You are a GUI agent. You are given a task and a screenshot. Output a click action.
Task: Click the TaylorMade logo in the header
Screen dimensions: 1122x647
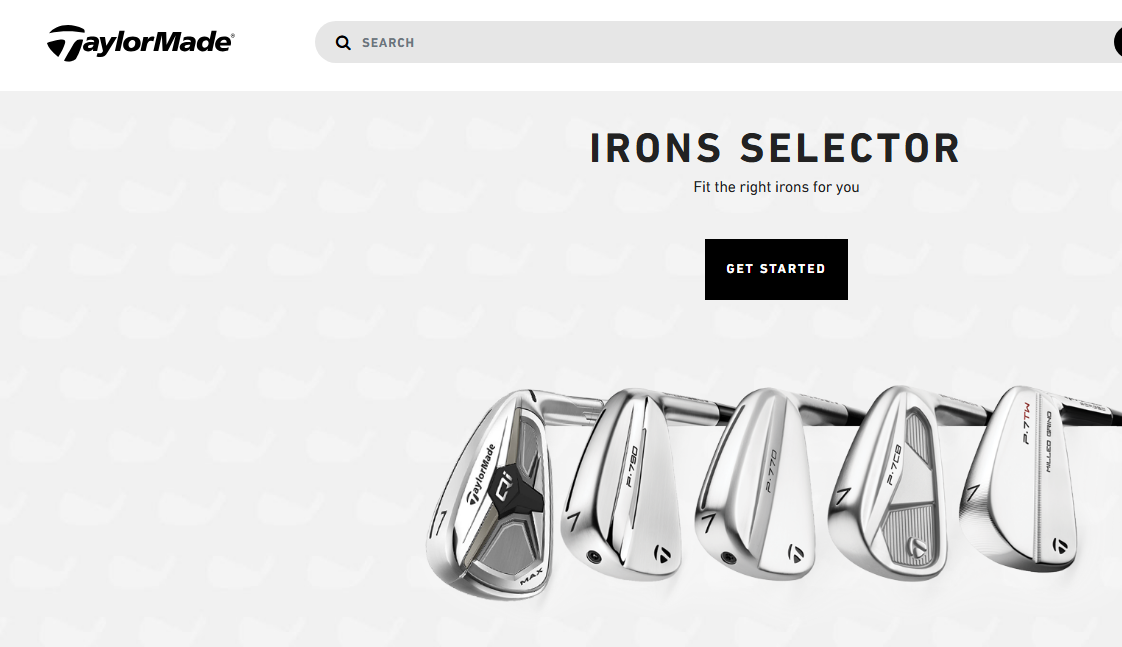click(x=140, y=43)
